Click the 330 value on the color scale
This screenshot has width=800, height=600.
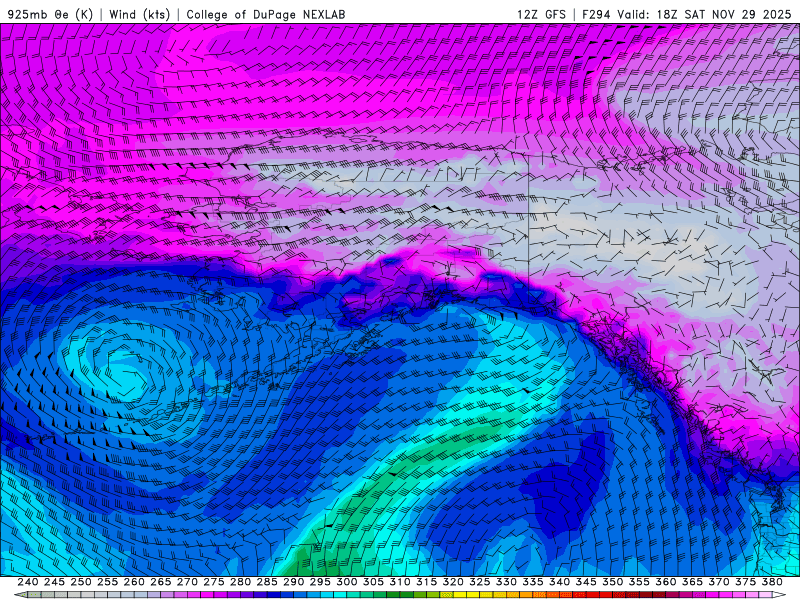[506, 582]
